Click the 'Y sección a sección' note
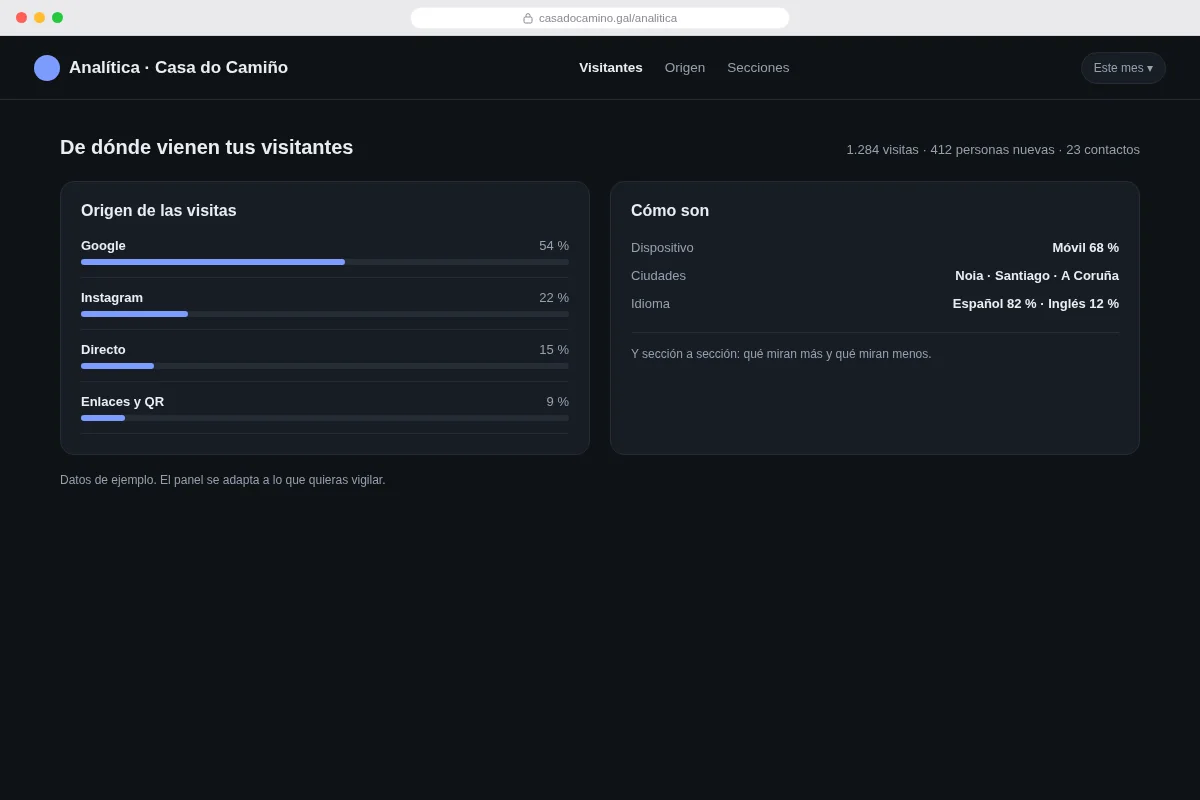This screenshot has height=800, width=1200. [x=781, y=354]
